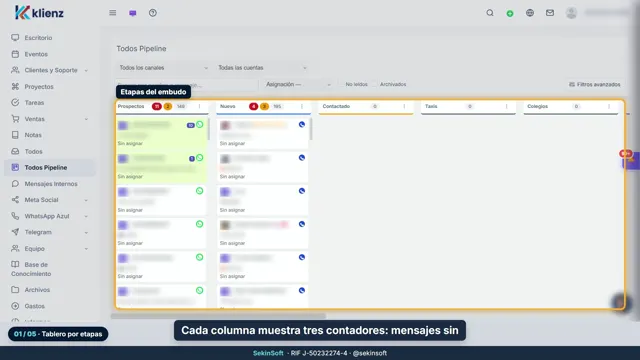
Task: Open the mail envelope icon
Action: (x=550, y=13)
